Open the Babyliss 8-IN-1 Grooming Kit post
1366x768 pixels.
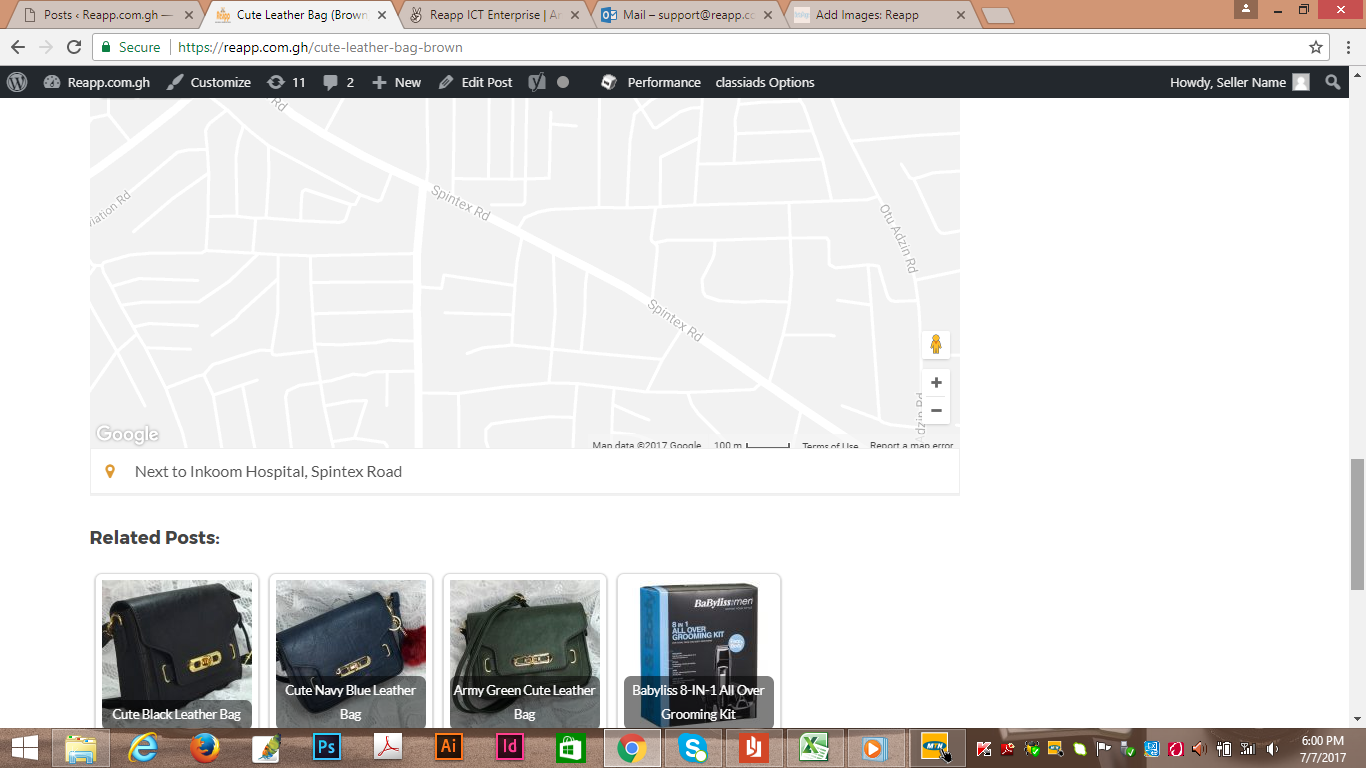coord(699,652)
